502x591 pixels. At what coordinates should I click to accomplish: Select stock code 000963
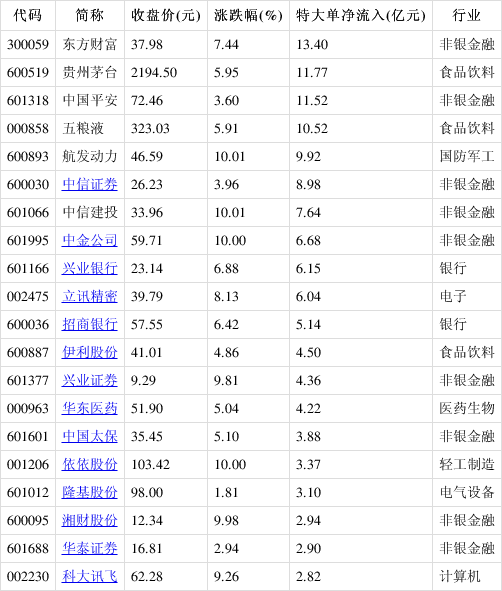(x=28, y=408)
